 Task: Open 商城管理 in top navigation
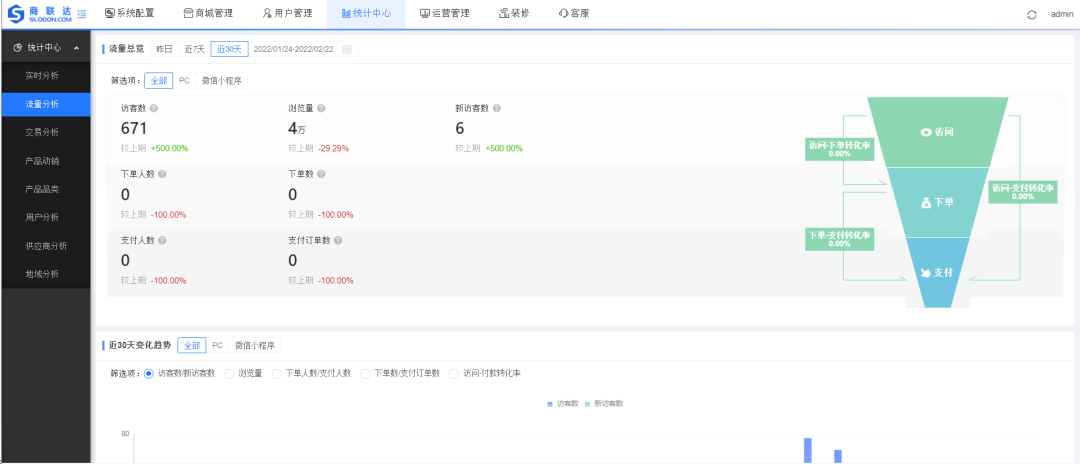pyautogui.click(x=208, y=13)
